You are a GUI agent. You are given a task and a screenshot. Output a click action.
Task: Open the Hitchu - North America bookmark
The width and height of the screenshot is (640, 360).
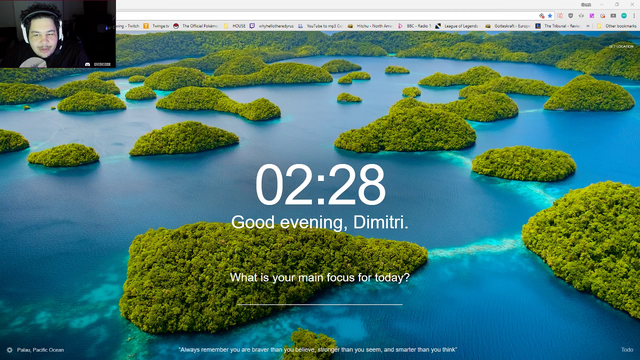pyautogui.click(x=370, y=26)
